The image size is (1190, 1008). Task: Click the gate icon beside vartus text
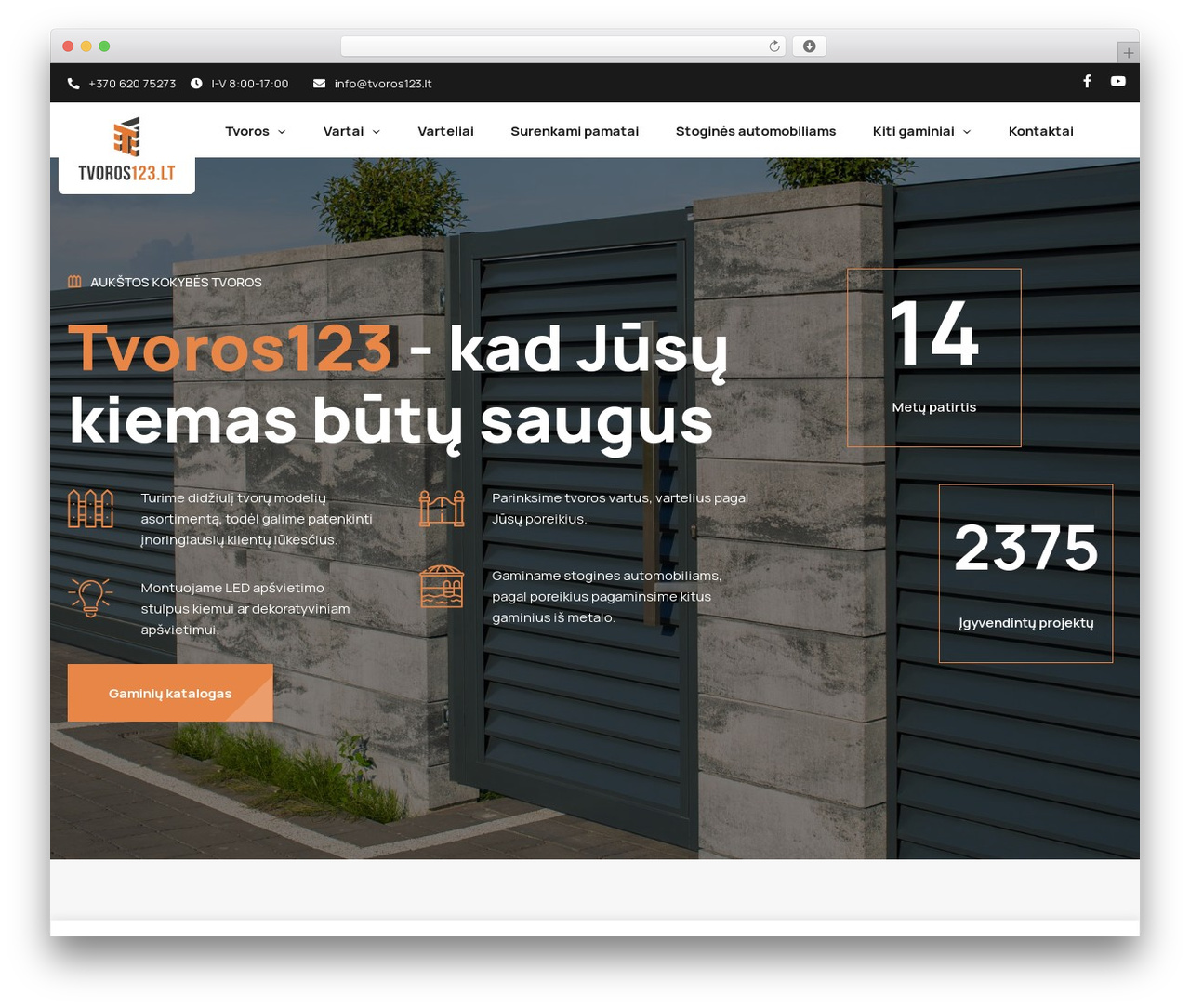[x=442, y=509]
